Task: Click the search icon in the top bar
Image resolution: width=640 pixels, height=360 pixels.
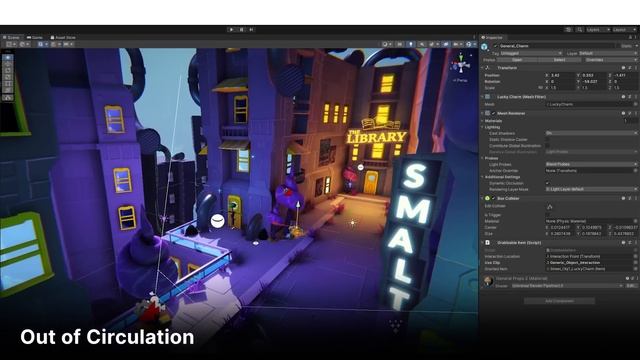Action: [x=580, y=30]
